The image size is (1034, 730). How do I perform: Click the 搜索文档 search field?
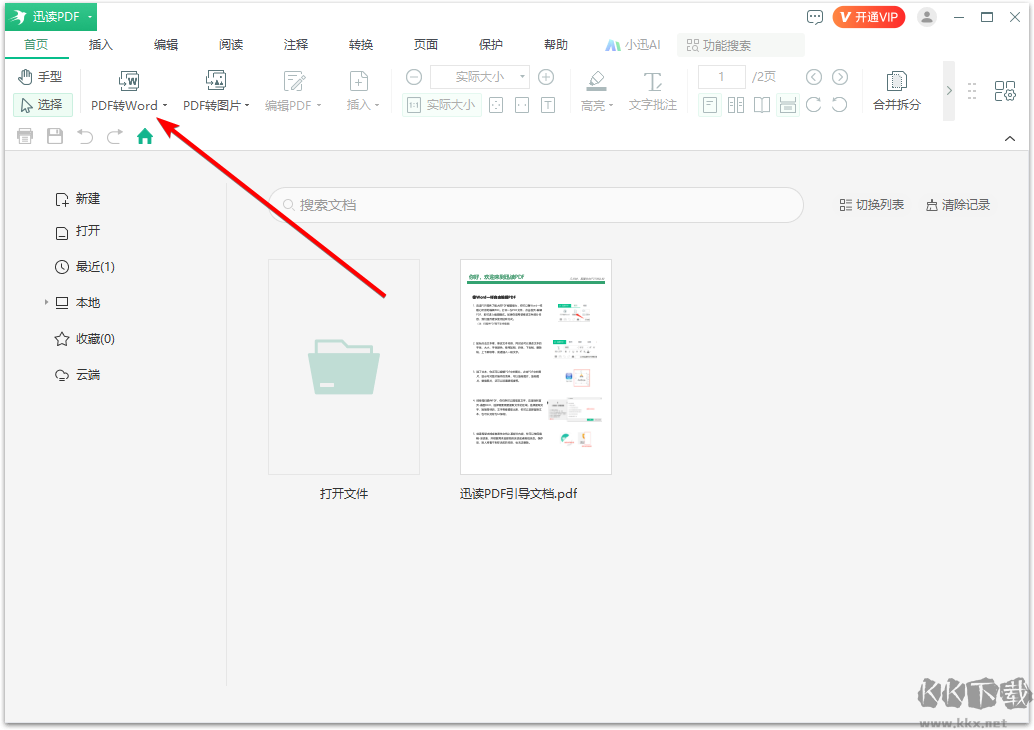point(536,205)
